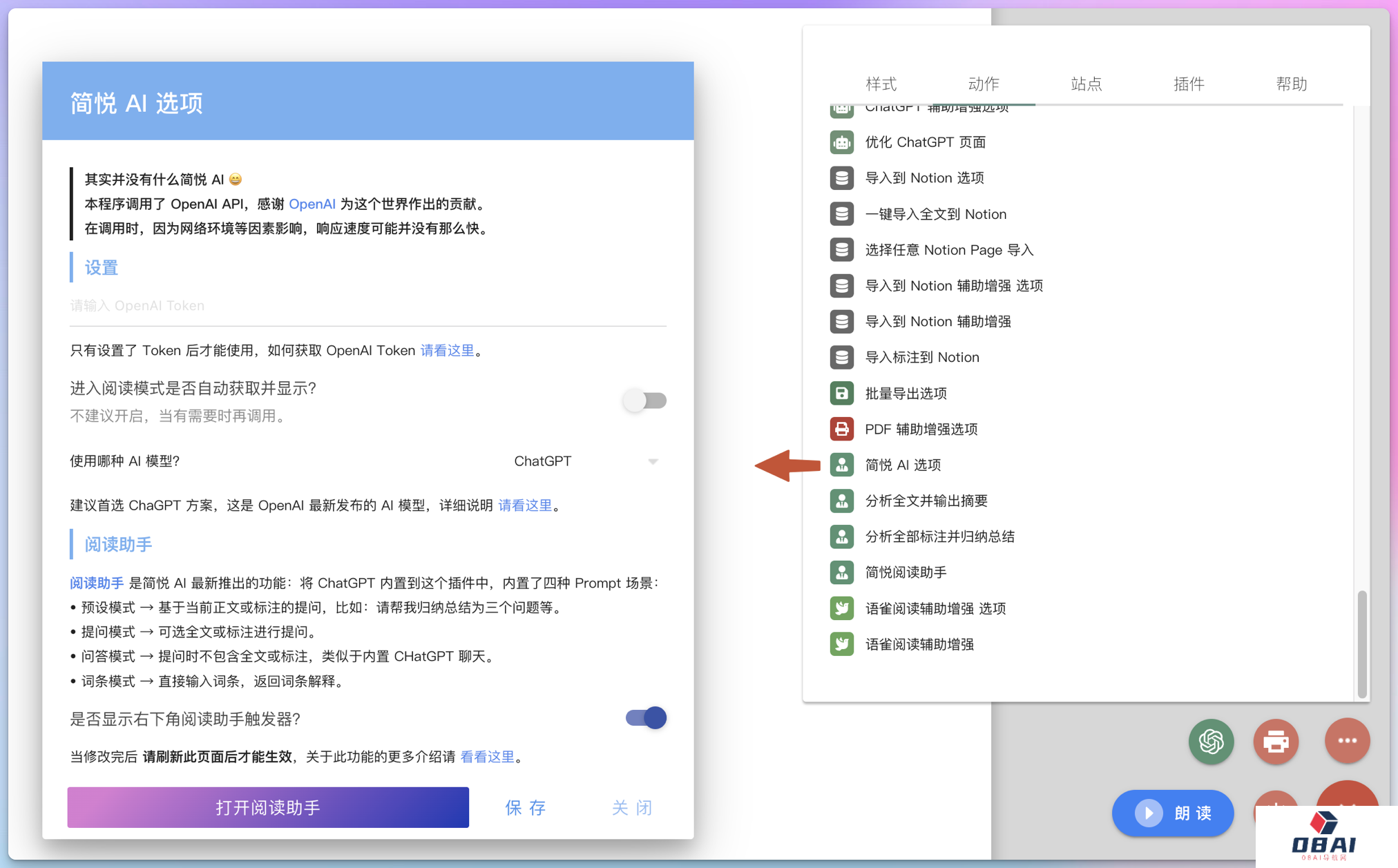Select 简悦 AI 选项 text in list
Viewport: 1398px width, 868px height.
coord(903,465)
